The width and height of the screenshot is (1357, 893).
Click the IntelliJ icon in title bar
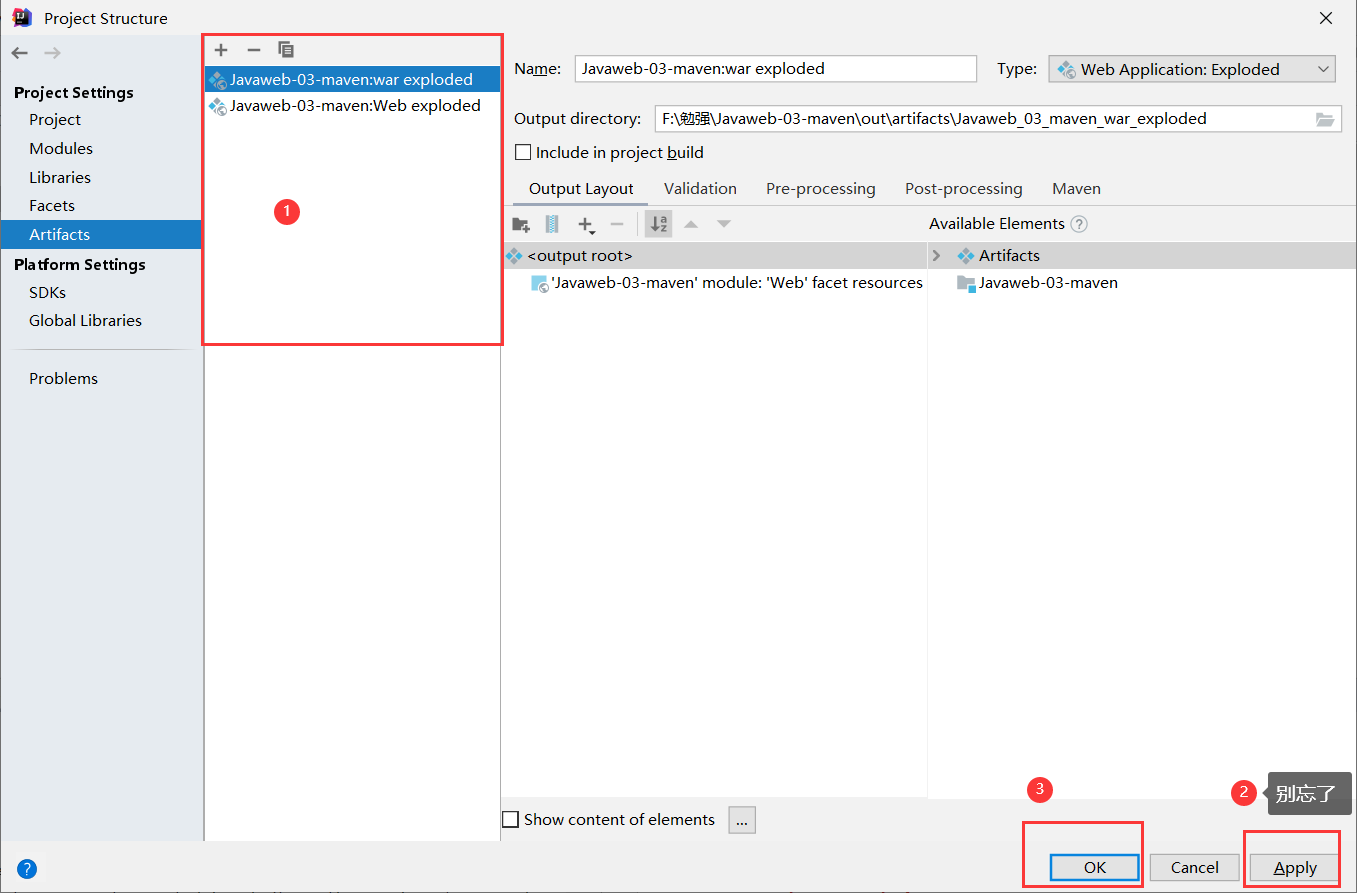22,18
